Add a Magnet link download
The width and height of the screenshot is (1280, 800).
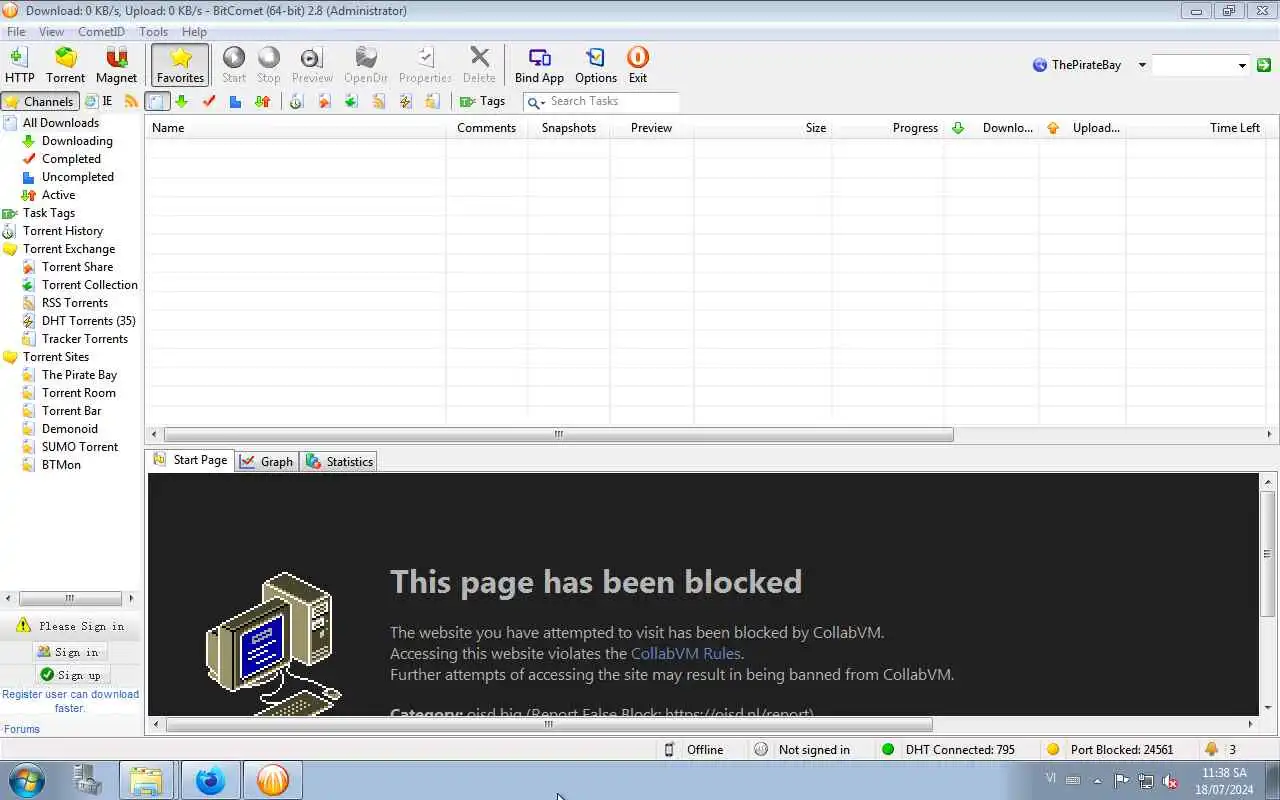116,65
